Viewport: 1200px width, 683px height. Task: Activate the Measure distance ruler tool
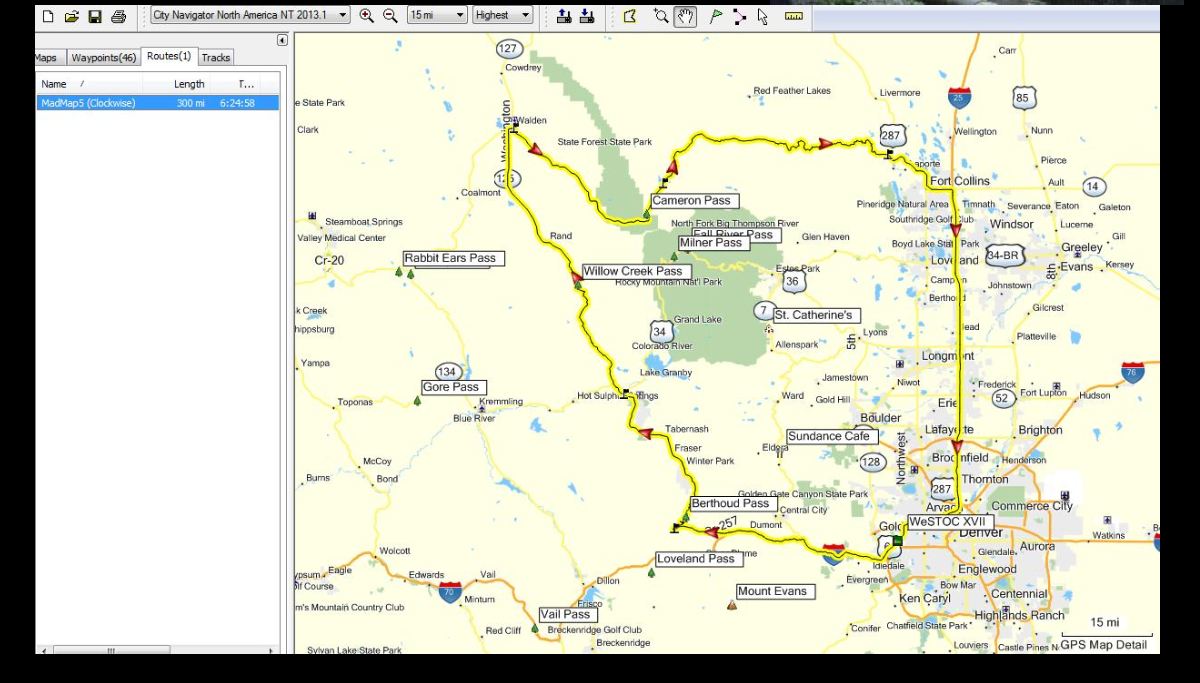(794, 16)
